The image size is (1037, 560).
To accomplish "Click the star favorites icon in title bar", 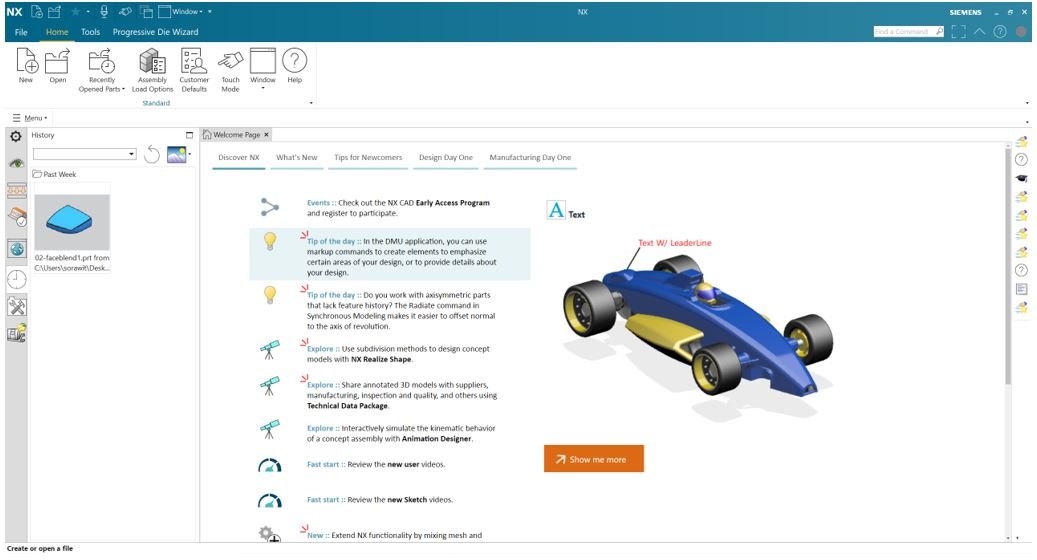I will [x=75, y=11].
